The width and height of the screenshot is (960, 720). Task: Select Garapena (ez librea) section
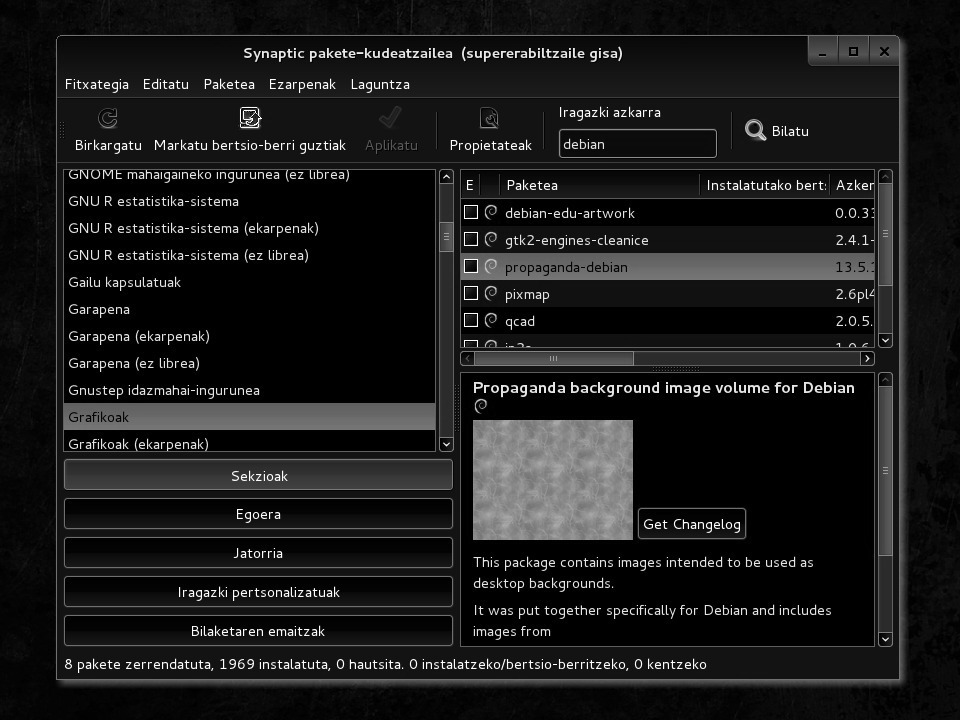(249, 363)
